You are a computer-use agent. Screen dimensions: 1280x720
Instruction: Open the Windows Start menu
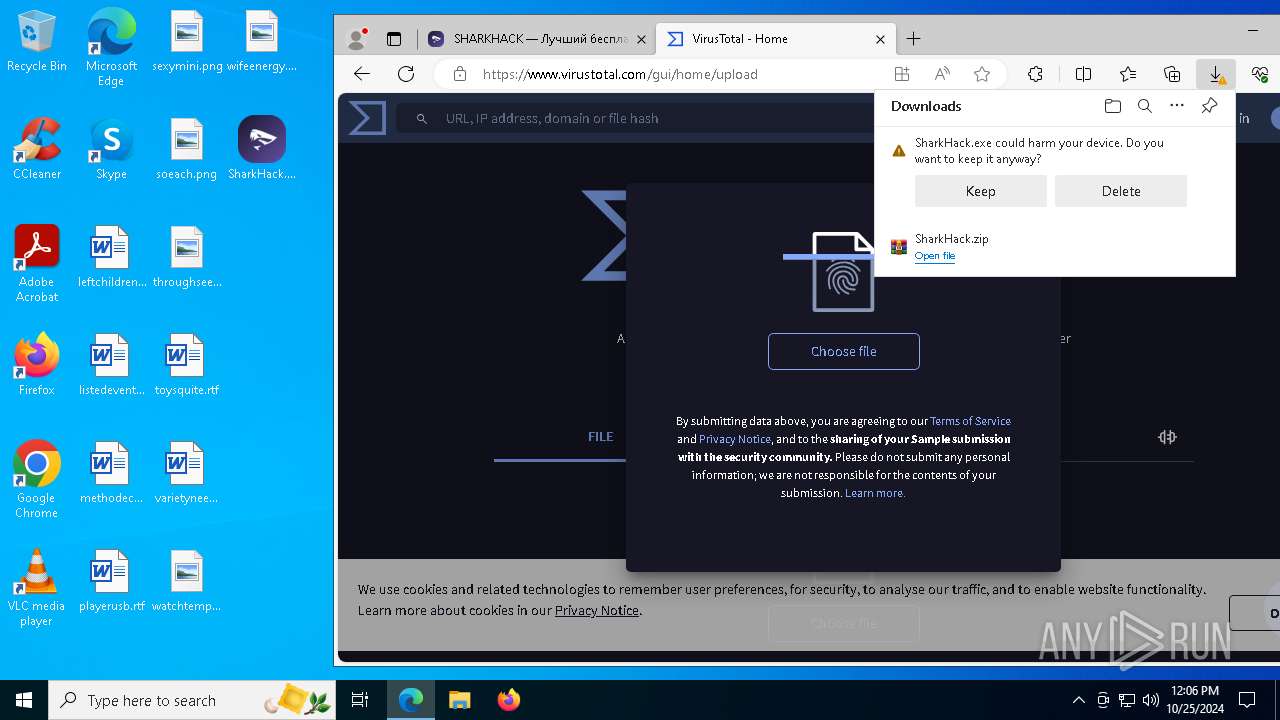click(24, 700)
